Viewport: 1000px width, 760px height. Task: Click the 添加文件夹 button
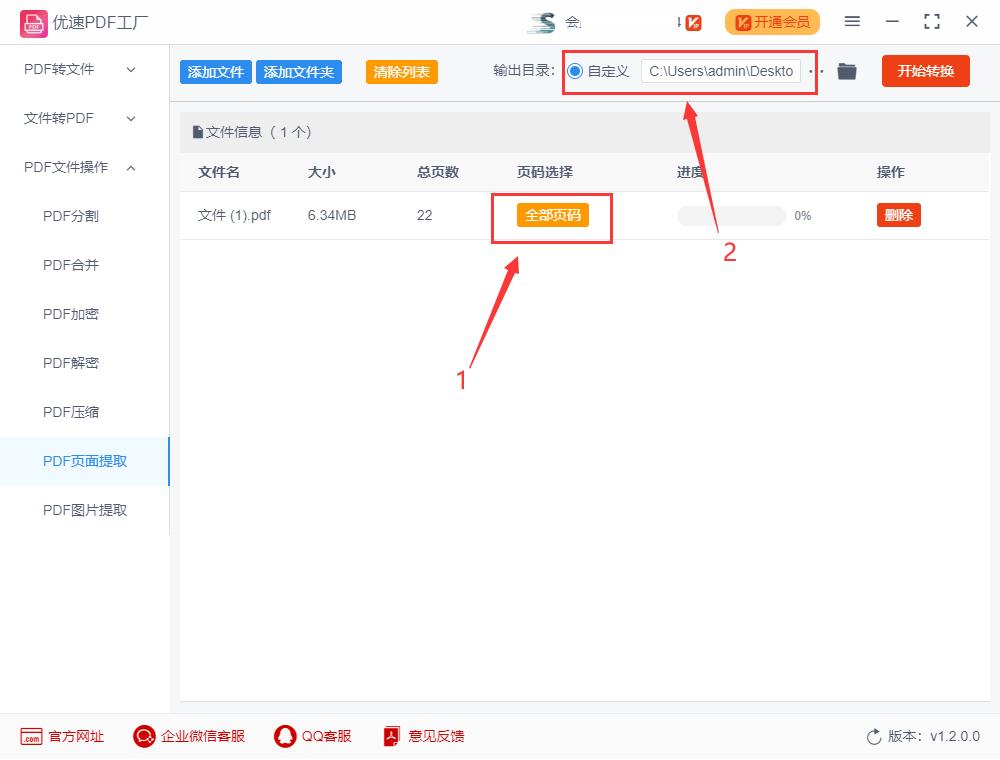(x=299, y=72)
